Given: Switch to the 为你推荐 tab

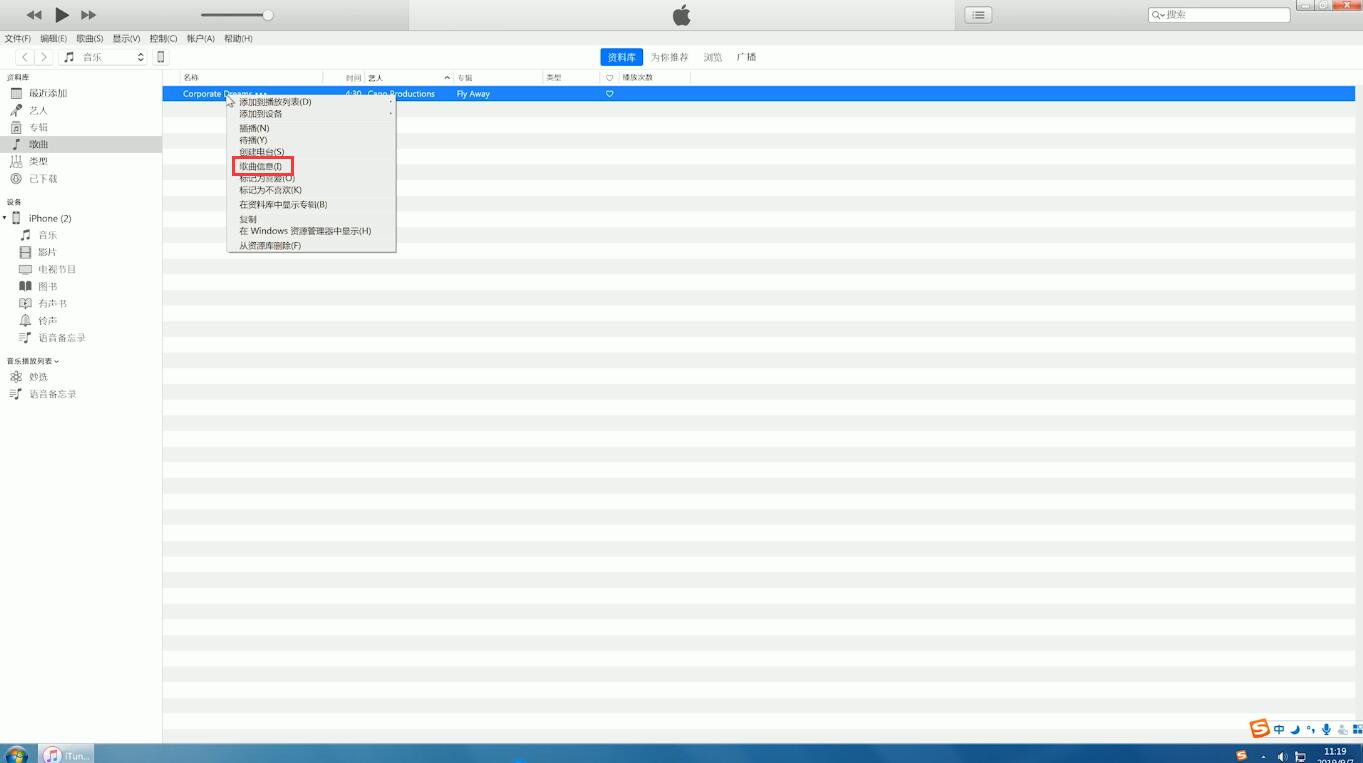Looking at the screenshot, I should tap(669, 57).
